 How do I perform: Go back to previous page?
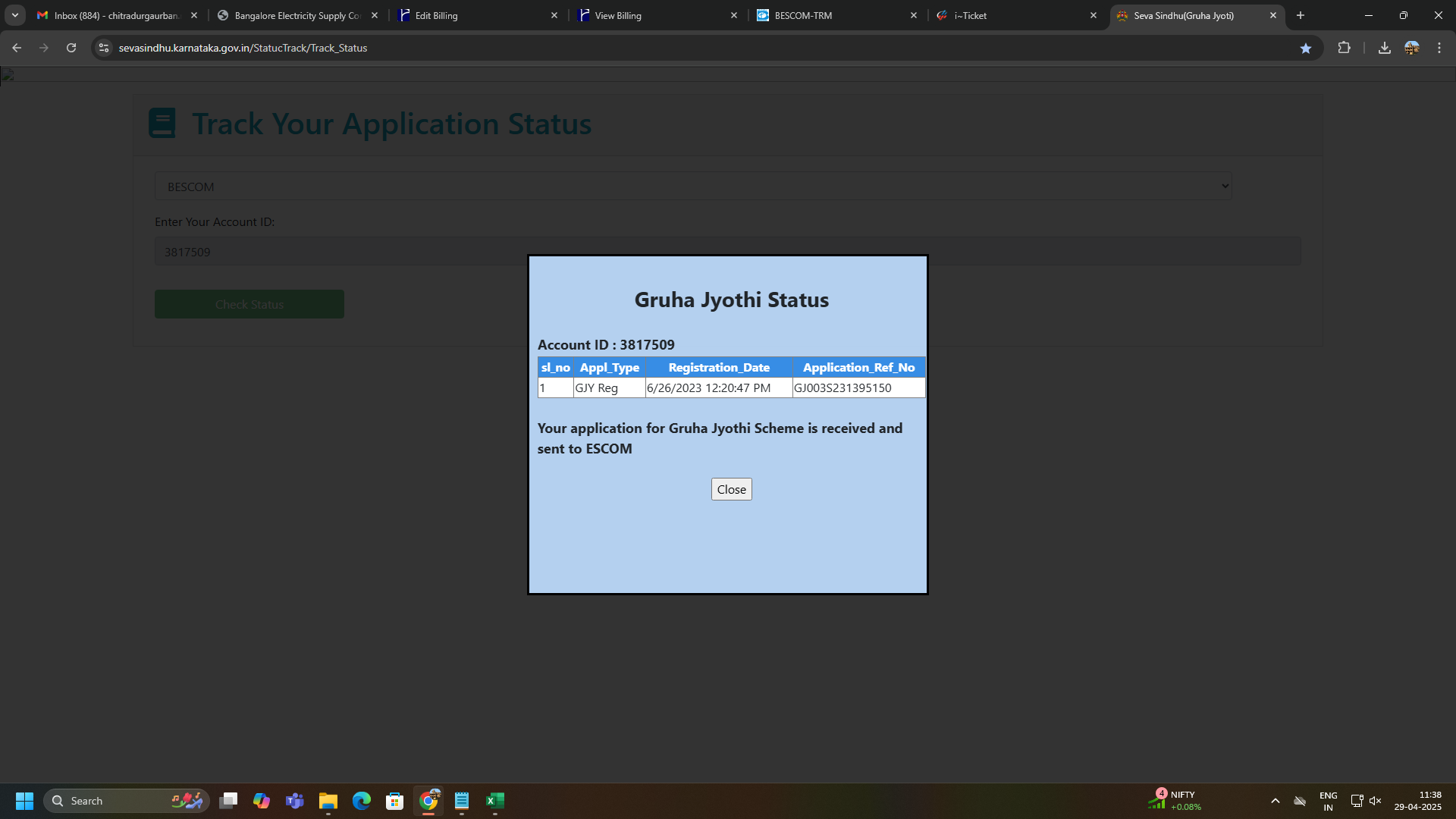pos(17,48)
